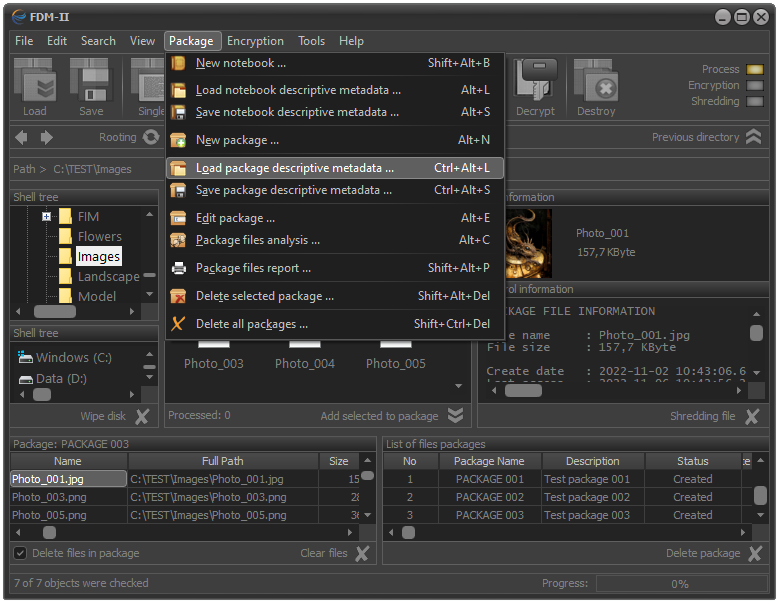Go forward with the right navigation arrow
The width and height of the screenshot is (780, 604).
[x=46, y=137]
